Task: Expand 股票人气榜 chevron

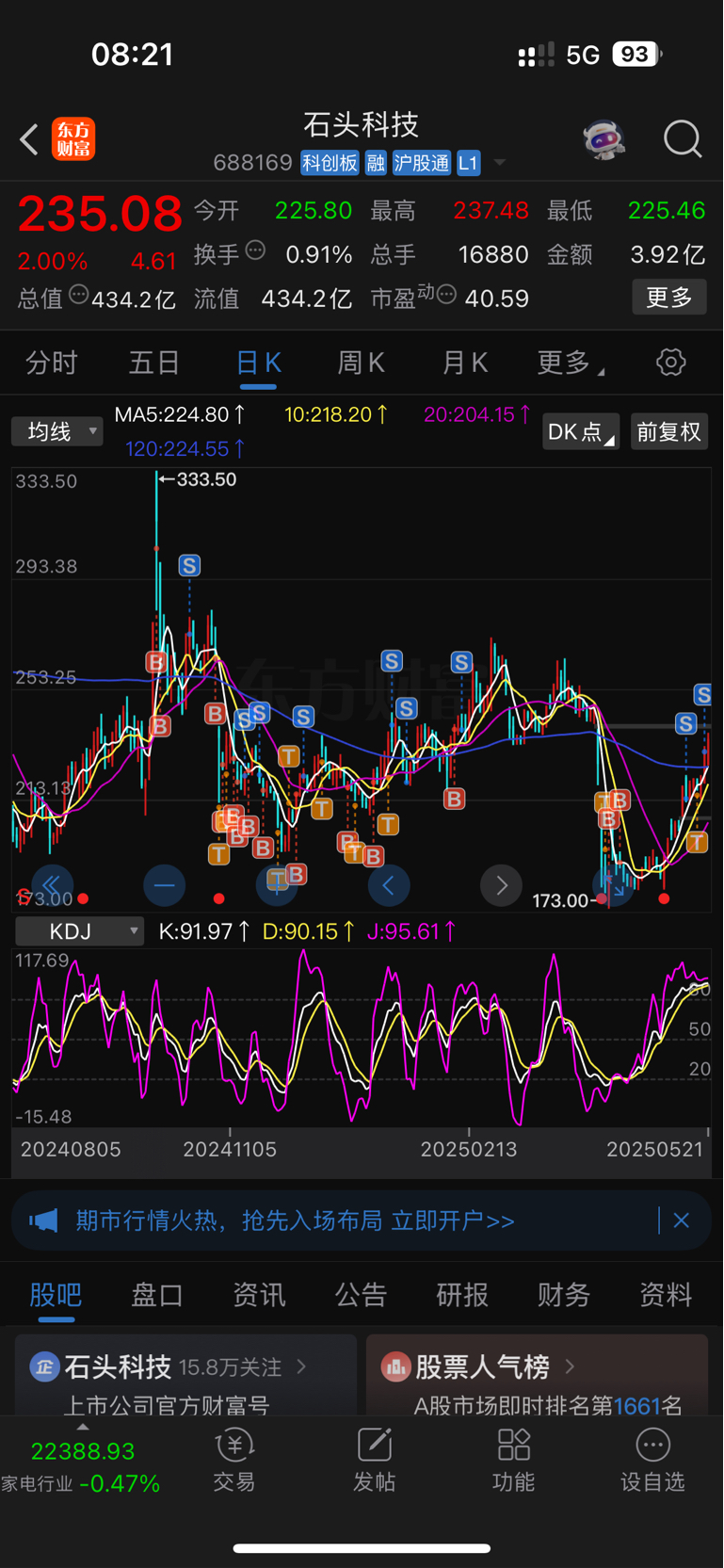Action: pos(570,1366)
